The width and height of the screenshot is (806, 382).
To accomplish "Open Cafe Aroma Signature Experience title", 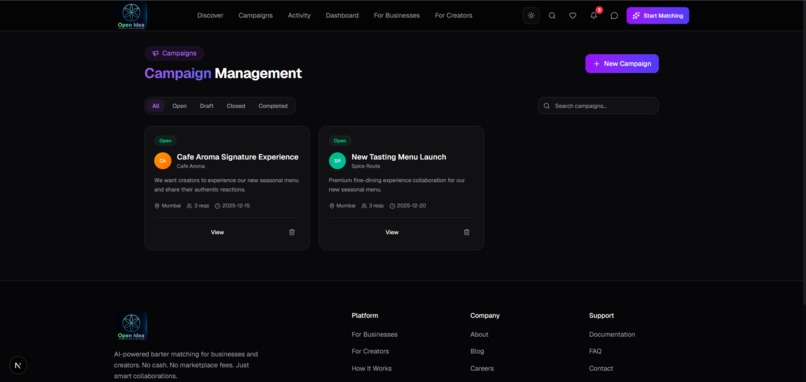I will coord(237,157).
